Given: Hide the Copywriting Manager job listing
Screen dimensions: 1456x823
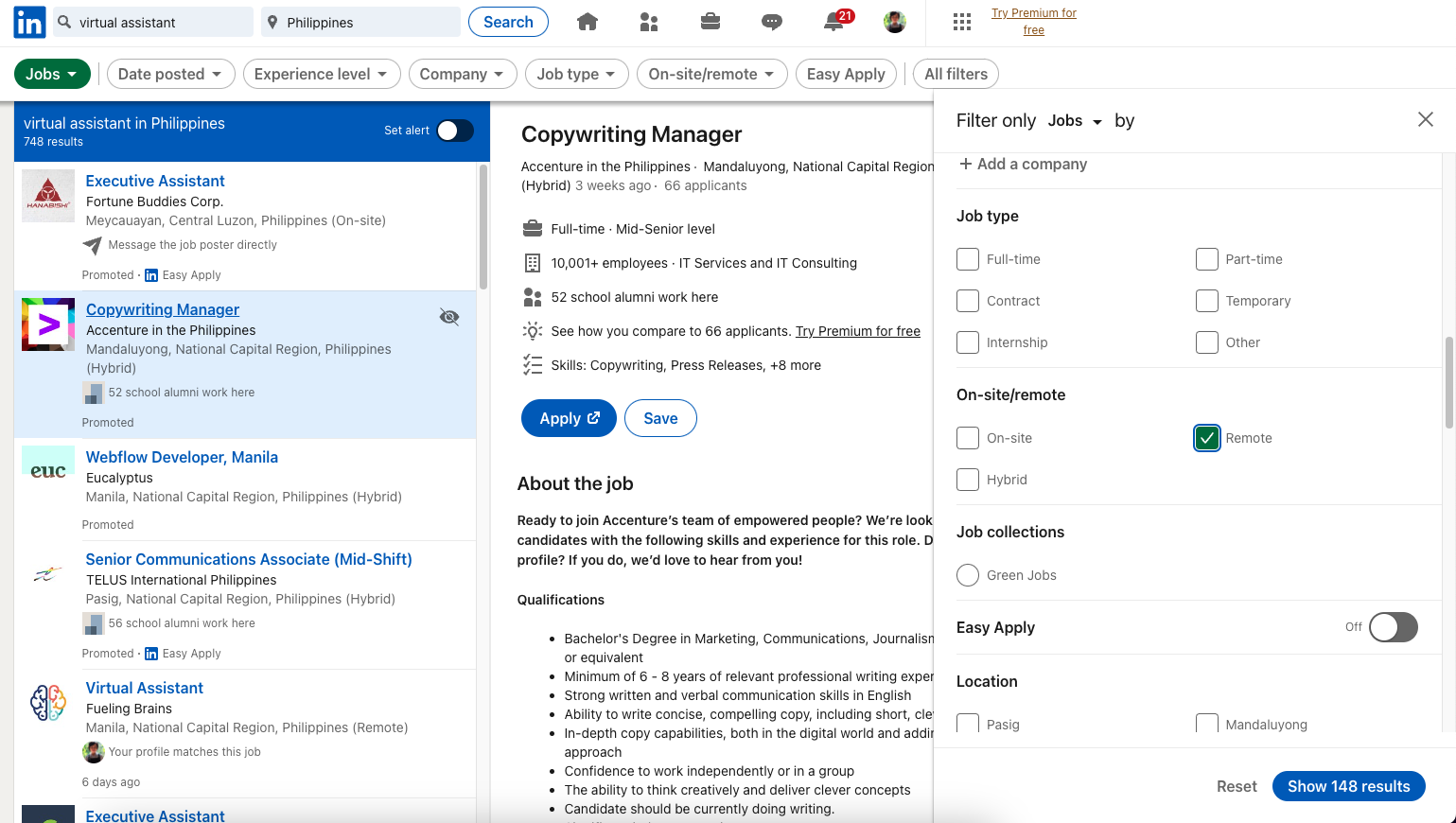Looking at the screenshot, I should pyautogui.click(x=449, y=317).
